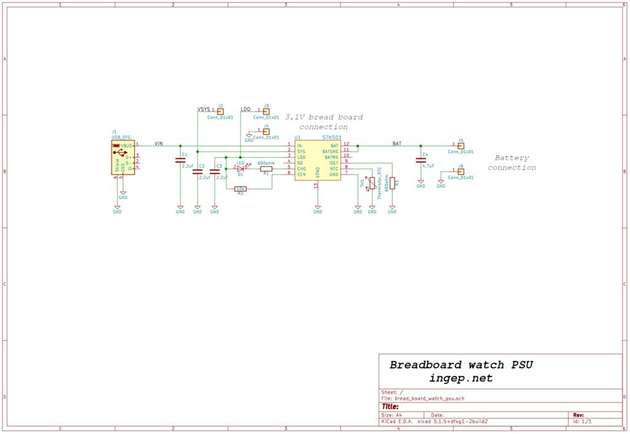Select GND symbol under the STNS01 chip
The height and width of the screenshot is (434, 630).
[x=317, y=209]
